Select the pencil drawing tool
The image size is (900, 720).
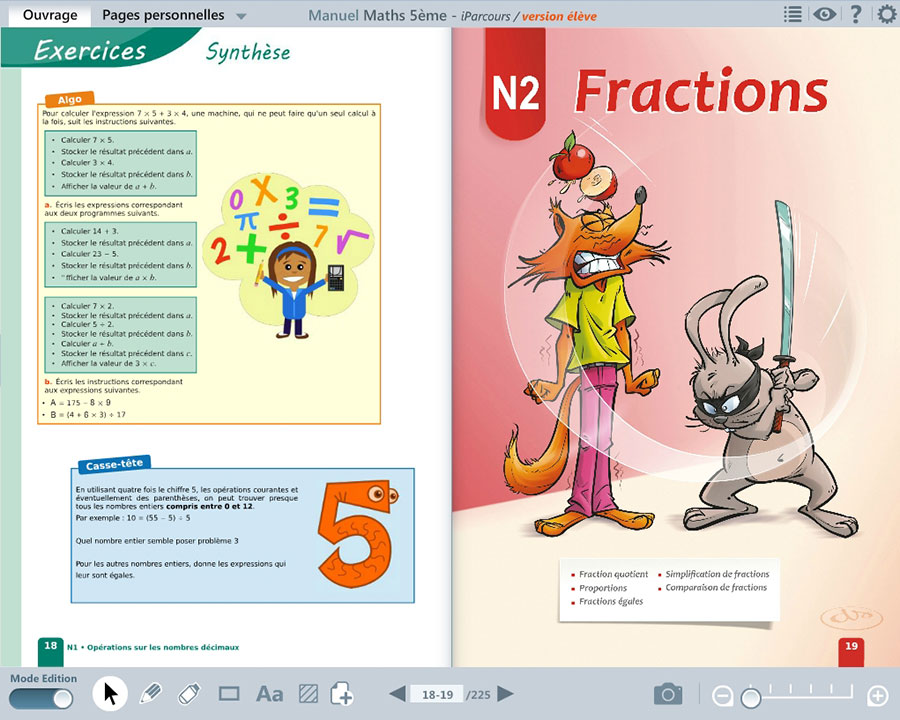pyautogui.click(x=150, y=694)
